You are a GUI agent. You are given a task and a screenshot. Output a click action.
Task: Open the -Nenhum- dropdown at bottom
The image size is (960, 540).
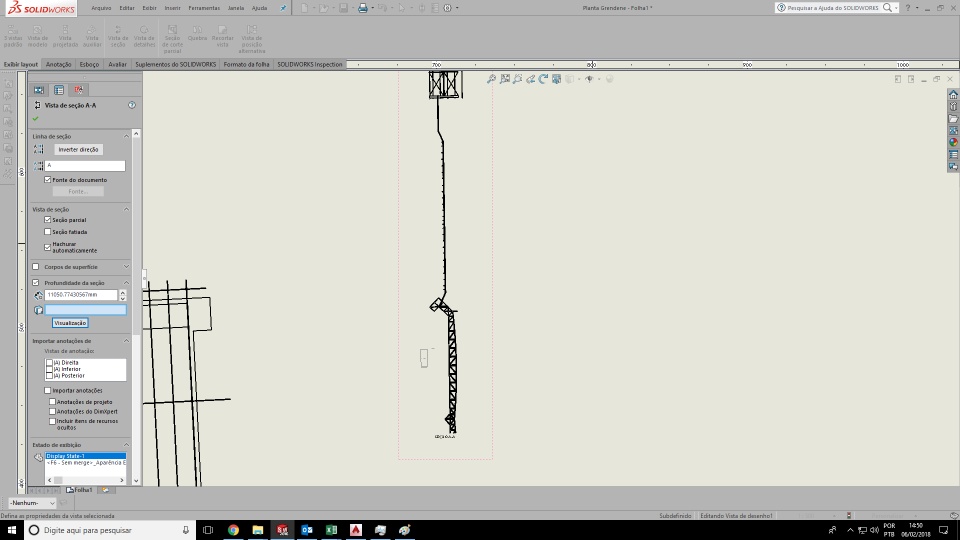point(32,503)
